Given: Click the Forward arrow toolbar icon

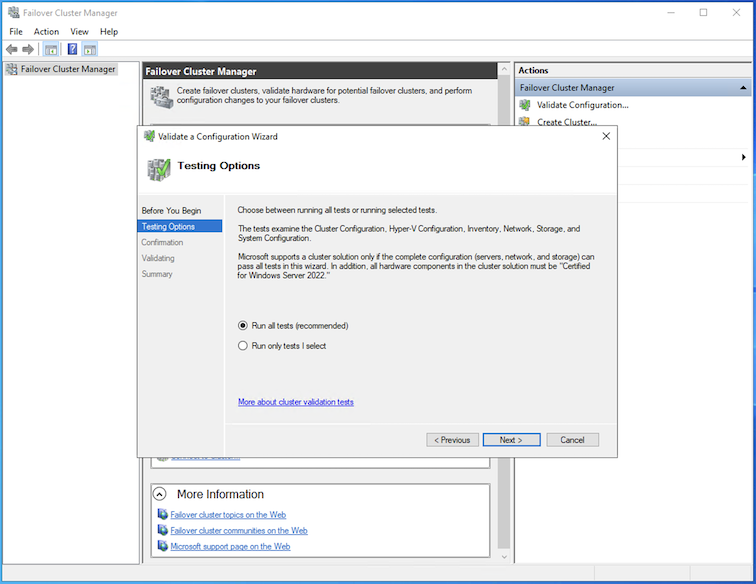Looking at the screenshot, I should [28, 49].
